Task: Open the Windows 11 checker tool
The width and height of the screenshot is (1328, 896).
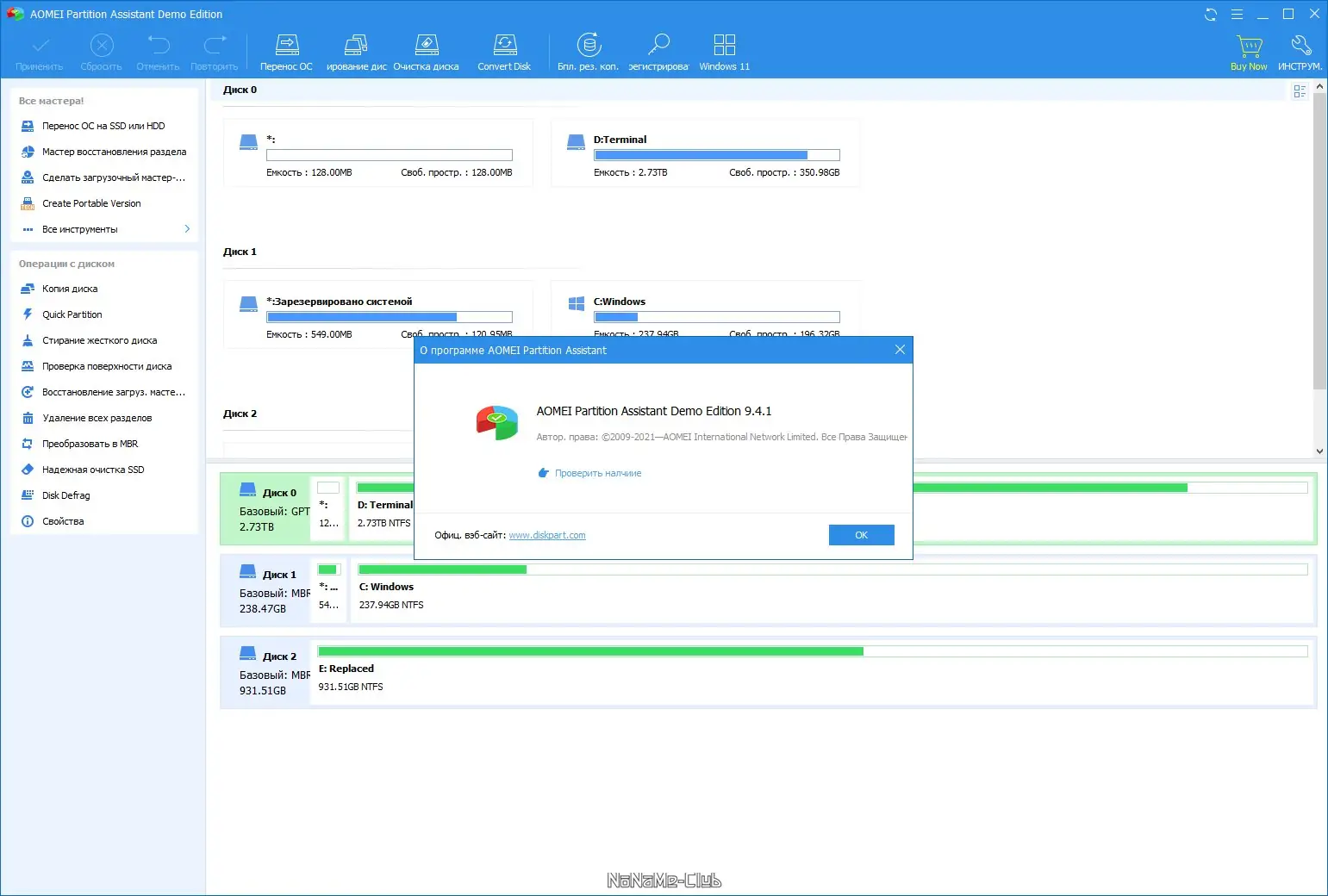Action: click(725, 53)
